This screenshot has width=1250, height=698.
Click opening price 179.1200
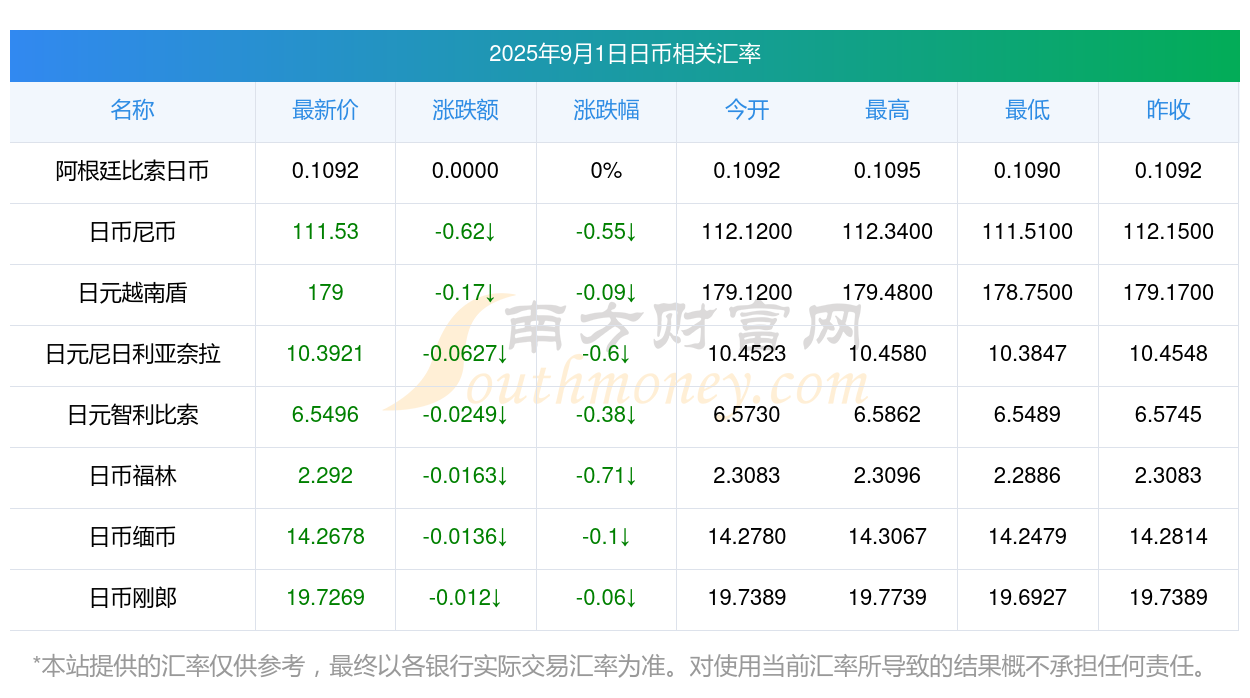tap(747, 293)
